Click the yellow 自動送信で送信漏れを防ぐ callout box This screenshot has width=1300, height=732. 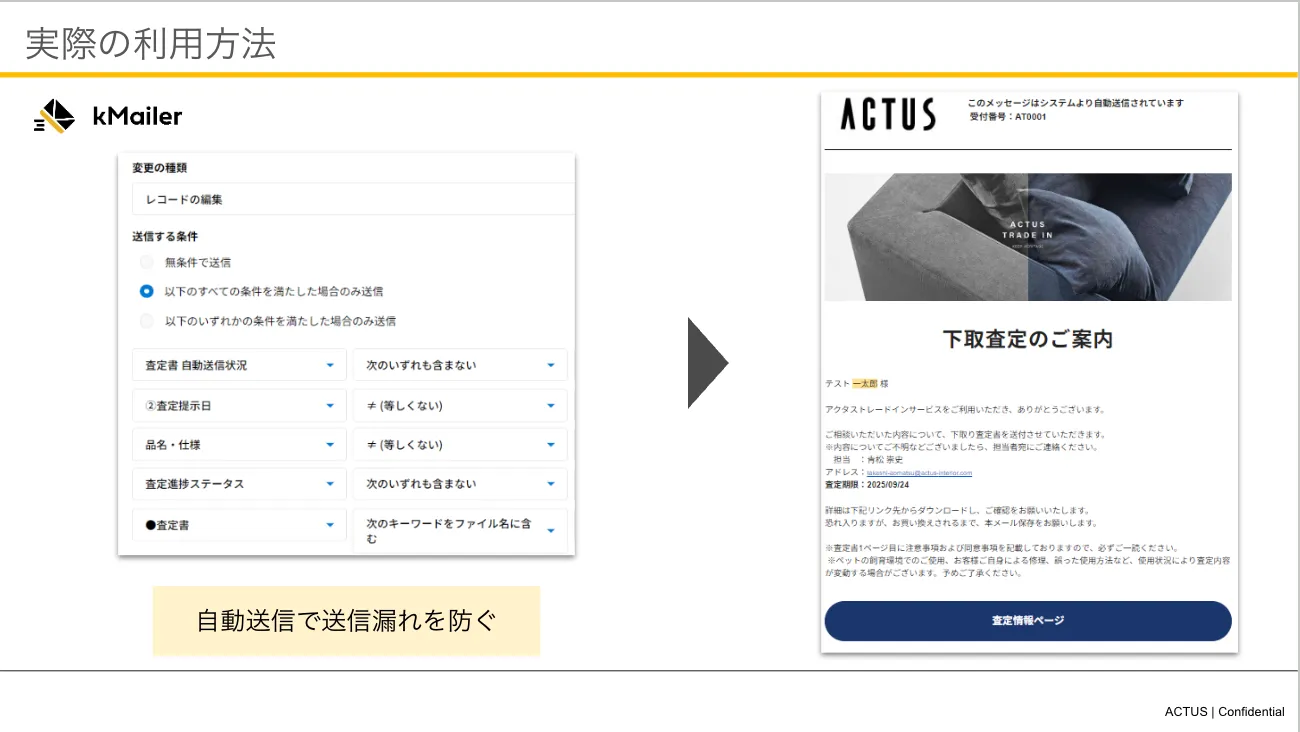[346, 621]
